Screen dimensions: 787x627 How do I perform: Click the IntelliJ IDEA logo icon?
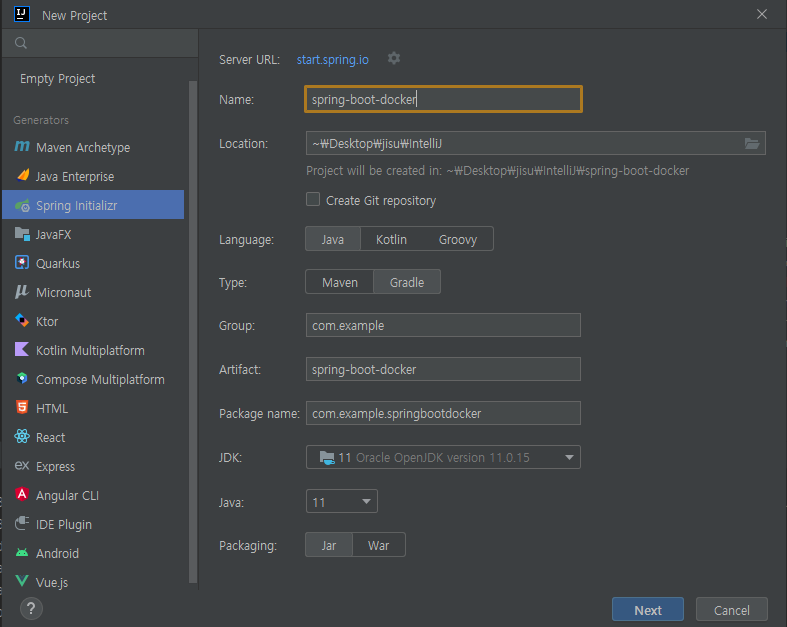[x=22, y=14]
